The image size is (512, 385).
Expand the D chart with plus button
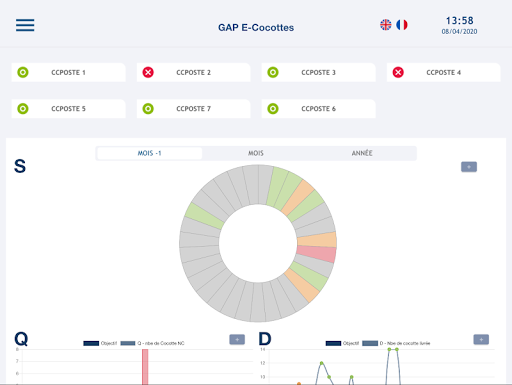[x=481, y=339]
